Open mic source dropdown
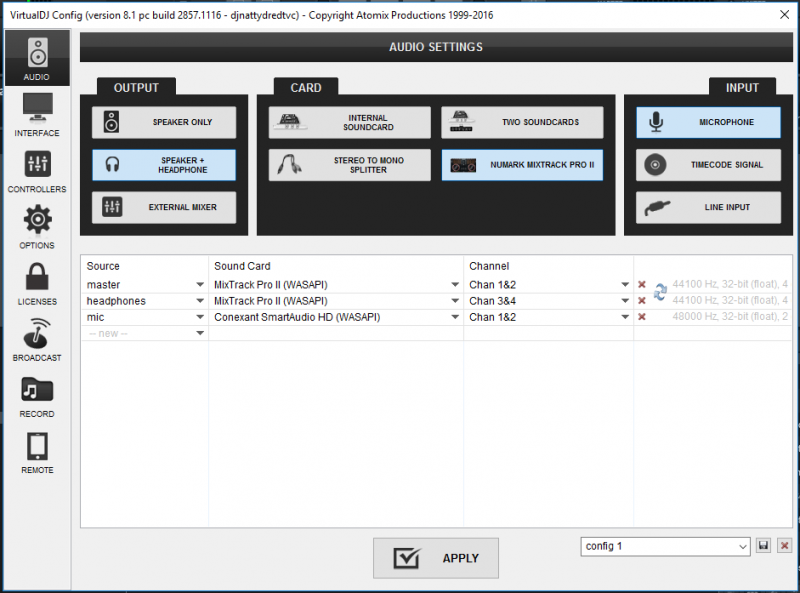The height and width of the screenshot is (593, 800). click(200, 317)
